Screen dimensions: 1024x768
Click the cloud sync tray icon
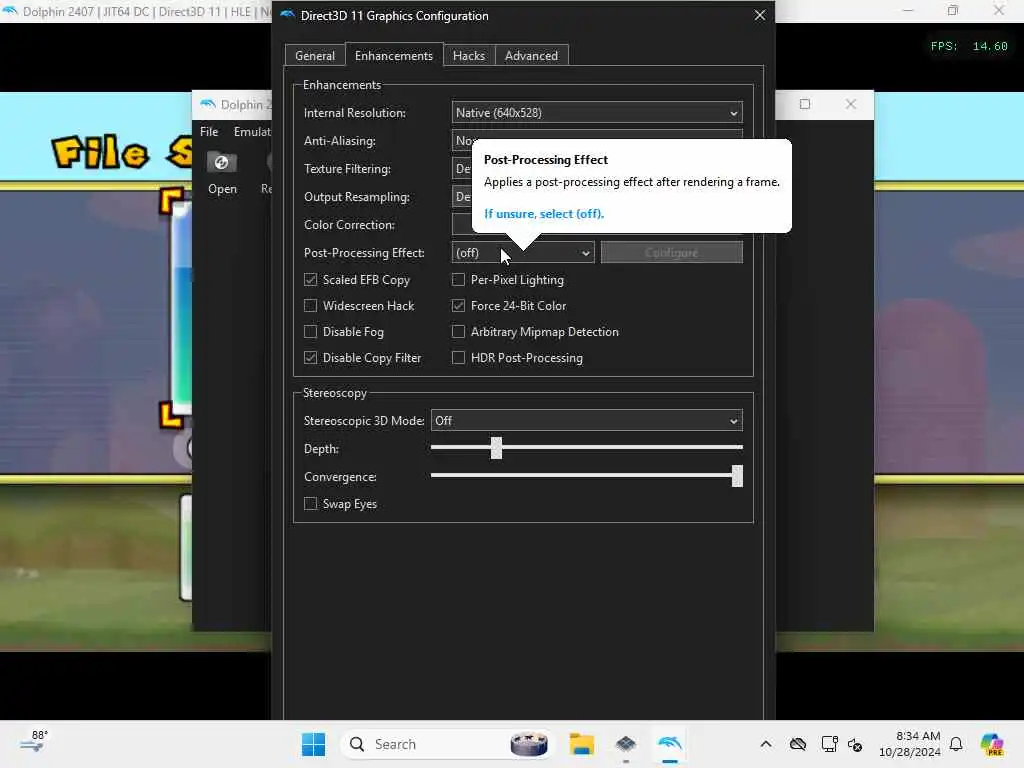pyautogui.click(x=797, y=744)
